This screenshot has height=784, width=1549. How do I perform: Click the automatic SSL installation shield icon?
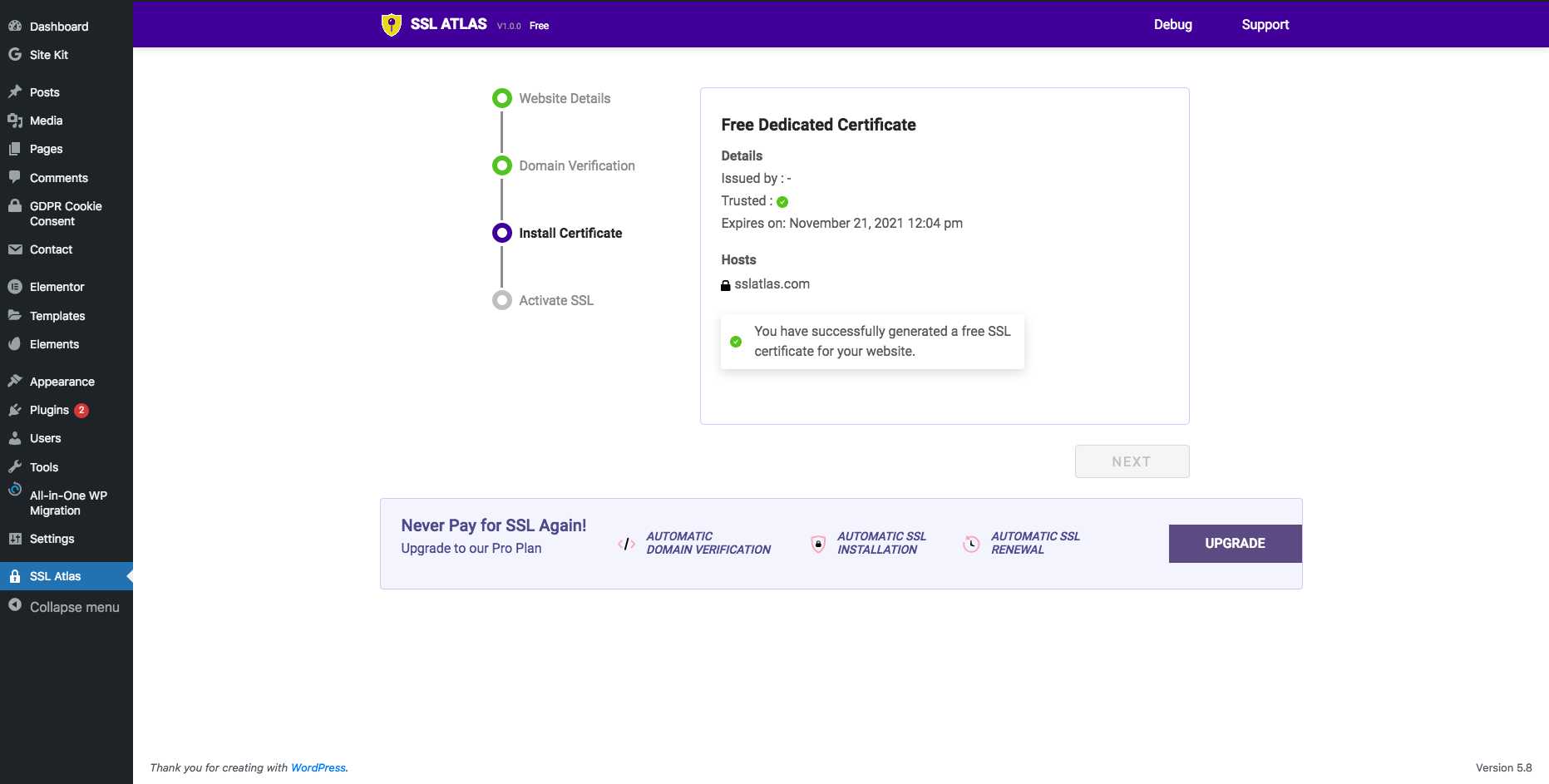pyautogui.click(x=818, y=544)
